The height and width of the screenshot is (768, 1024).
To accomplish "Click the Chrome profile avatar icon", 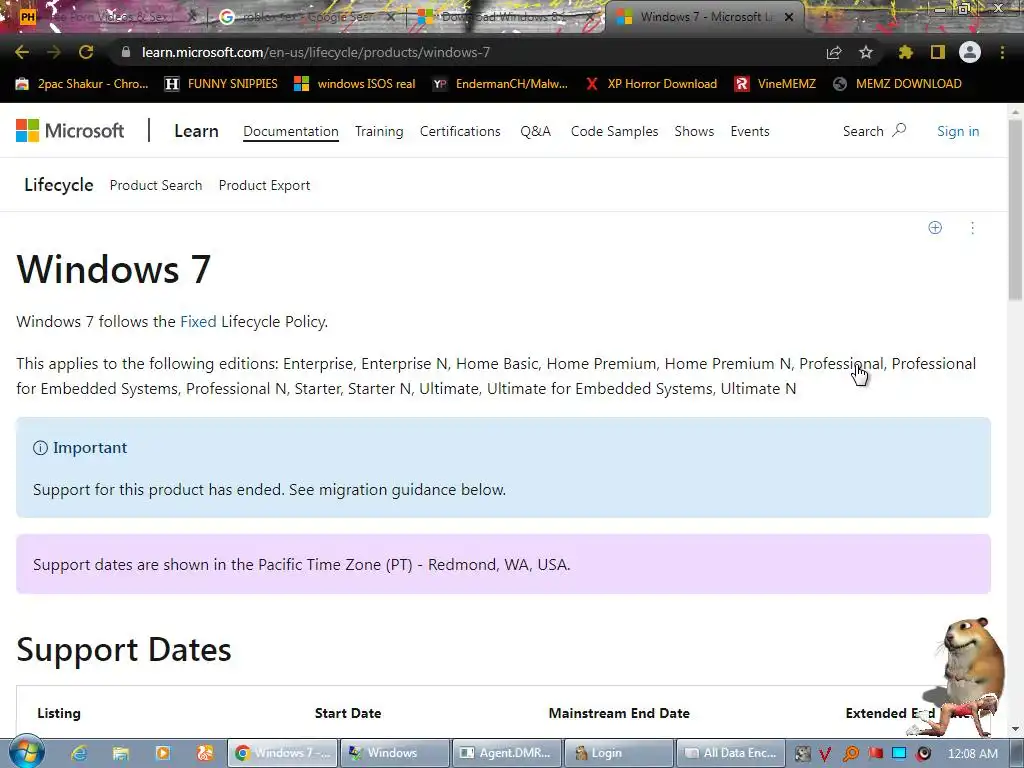I will click(970, 52).
